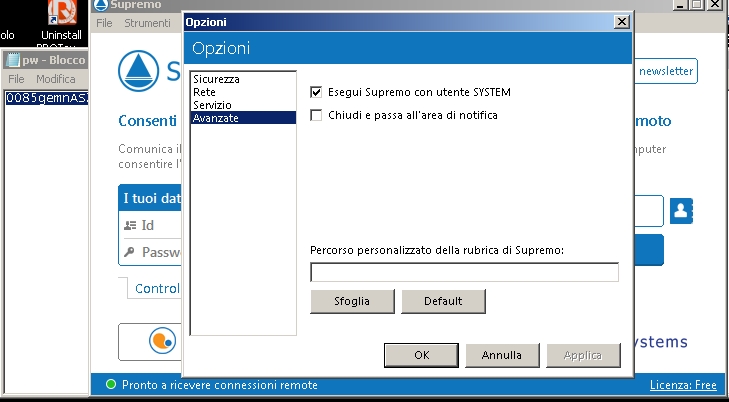Screen dimensions: 729x402
Task: Open the Modifica menu in Blocco note
Action: pos(56,79)
